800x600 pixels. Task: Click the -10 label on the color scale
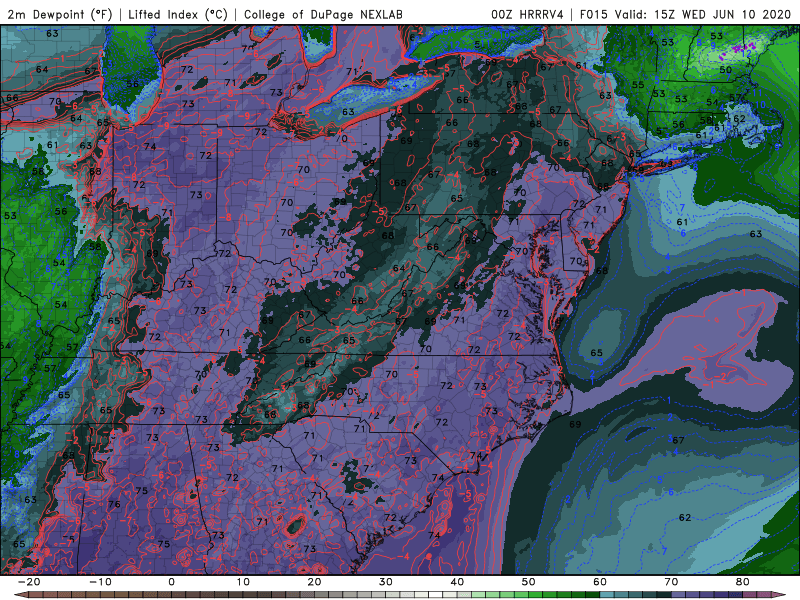[x=100, y=582]
